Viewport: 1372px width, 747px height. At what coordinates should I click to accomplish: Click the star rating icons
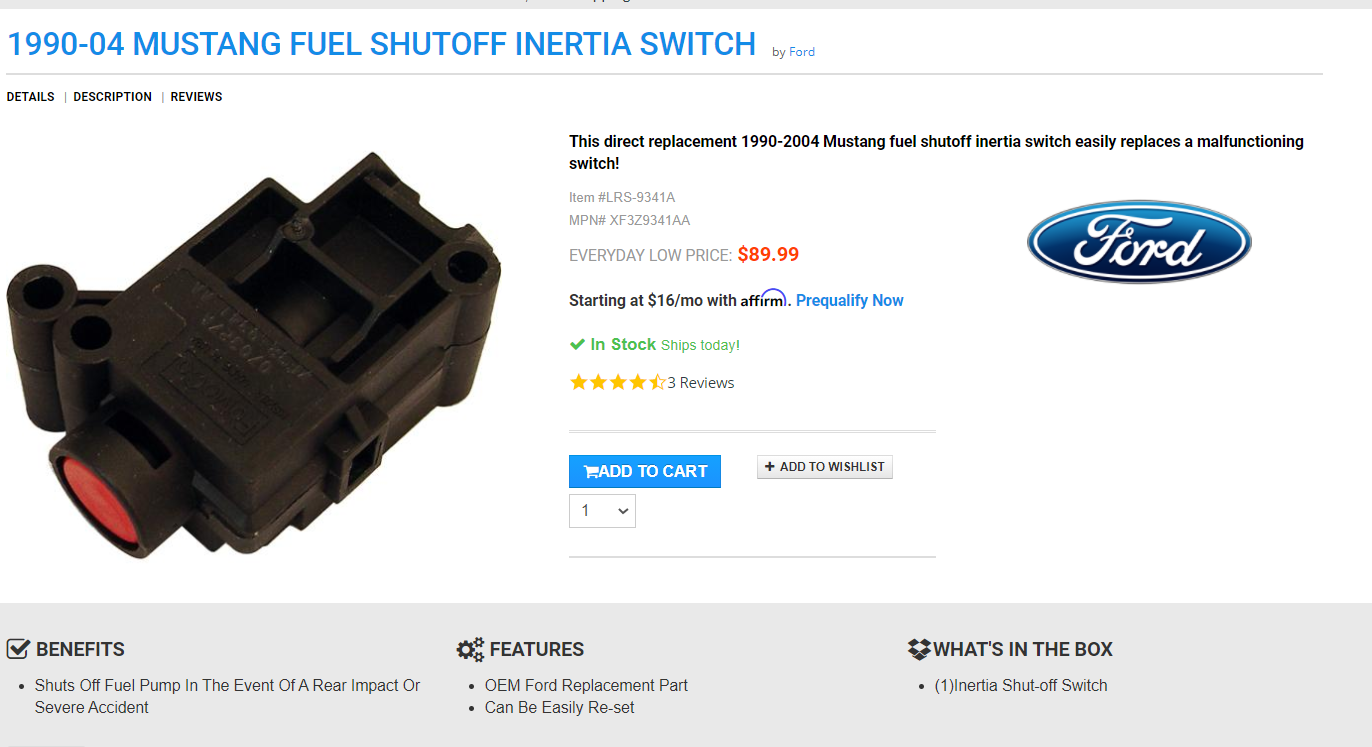click(x=617, y=382)
